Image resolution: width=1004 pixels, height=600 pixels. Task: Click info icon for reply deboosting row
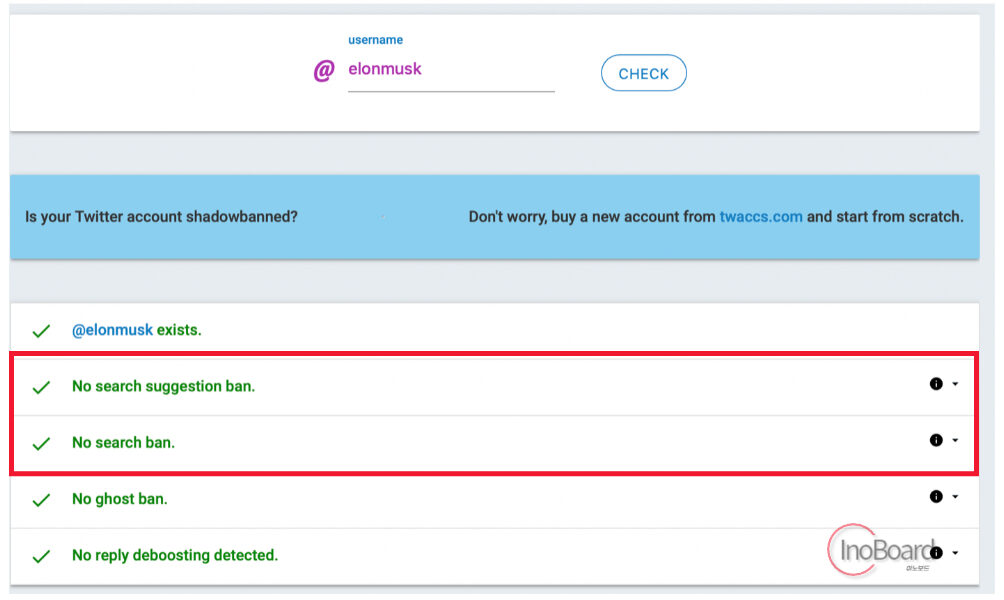point(935,553)
